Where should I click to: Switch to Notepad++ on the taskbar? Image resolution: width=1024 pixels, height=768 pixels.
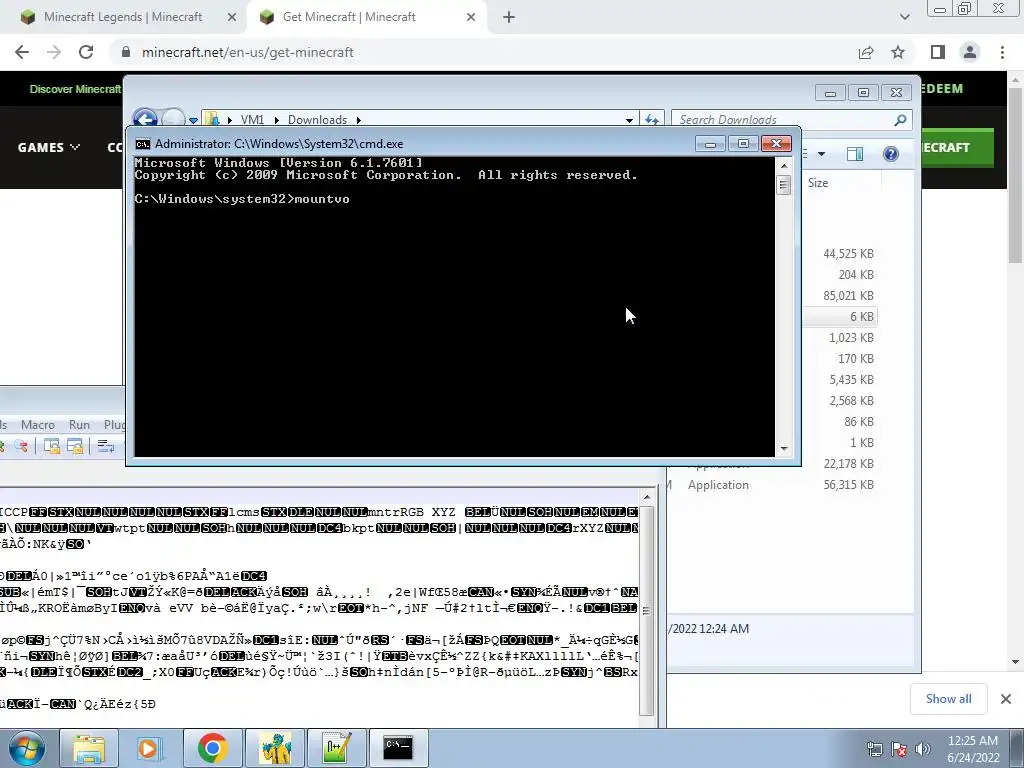tap(337, 748)
